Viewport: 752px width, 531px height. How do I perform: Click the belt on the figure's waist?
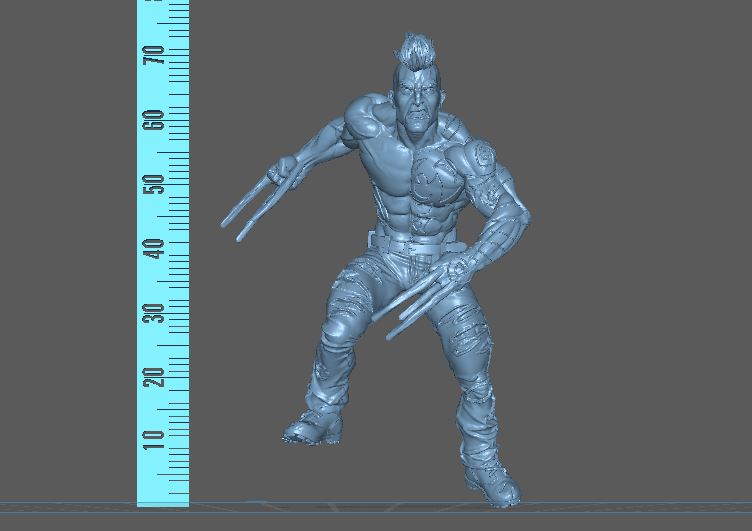(x=410, y=244)
